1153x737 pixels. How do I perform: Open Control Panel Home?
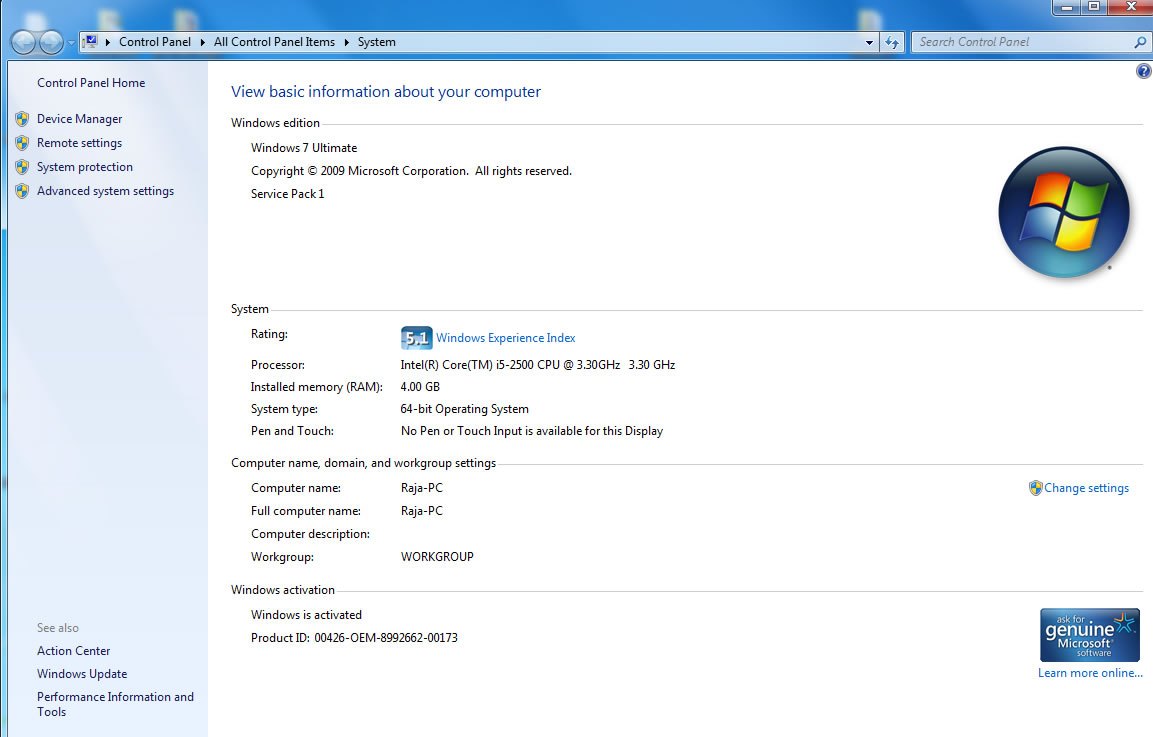click(x=91, y=83)
